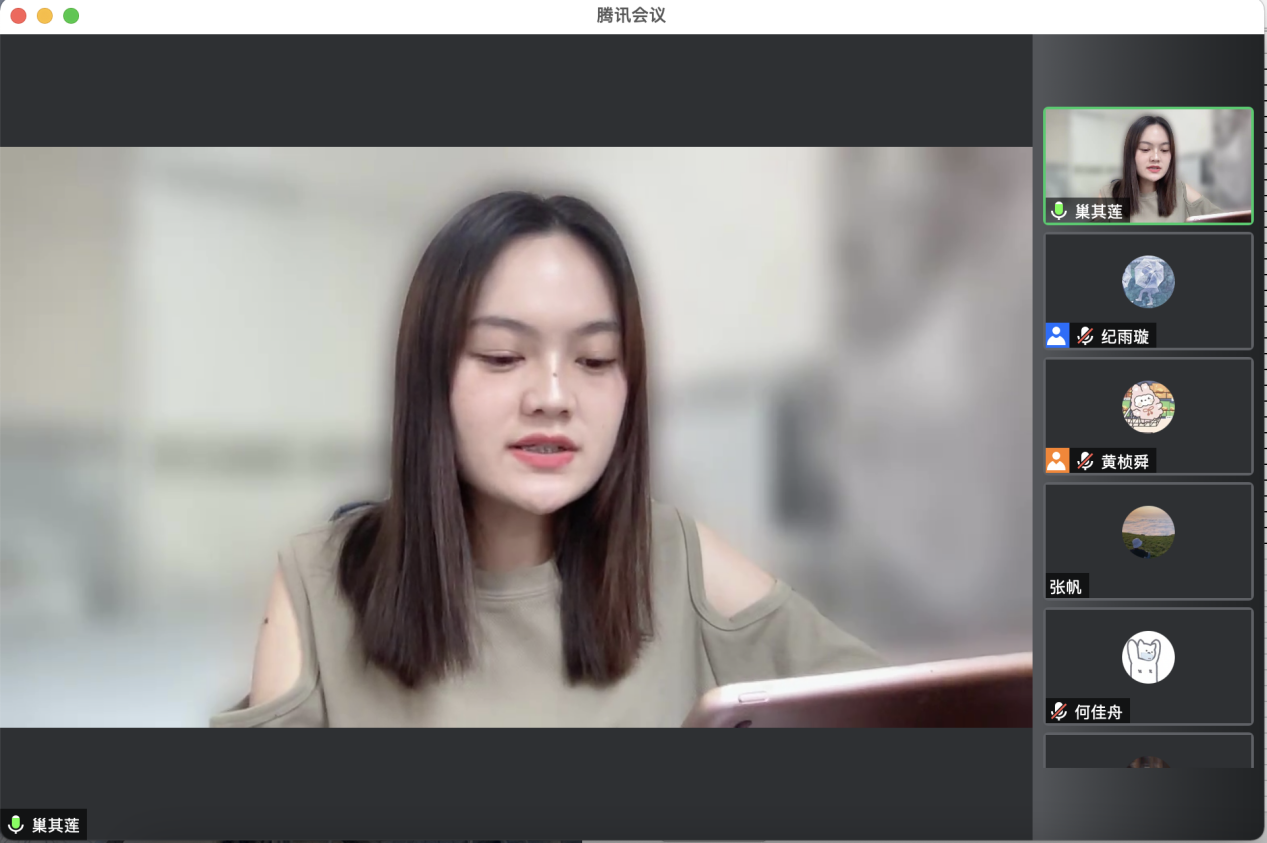The height and width of the screenshot is (843, 1267).
Task: Click the green microphone icon in the bottom-left name tag
Action: (16, 825)
